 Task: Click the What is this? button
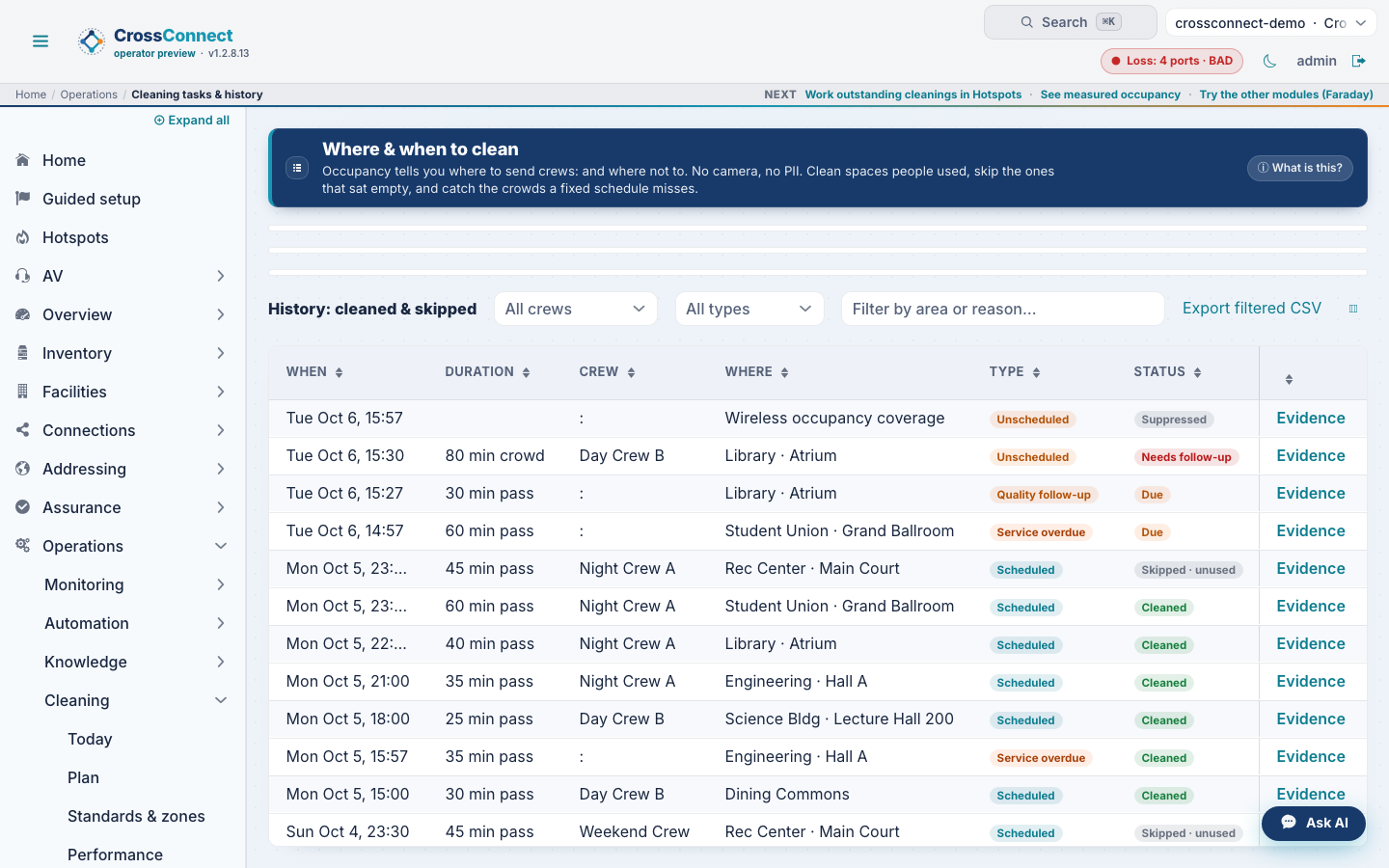[x=1300, y=168]
